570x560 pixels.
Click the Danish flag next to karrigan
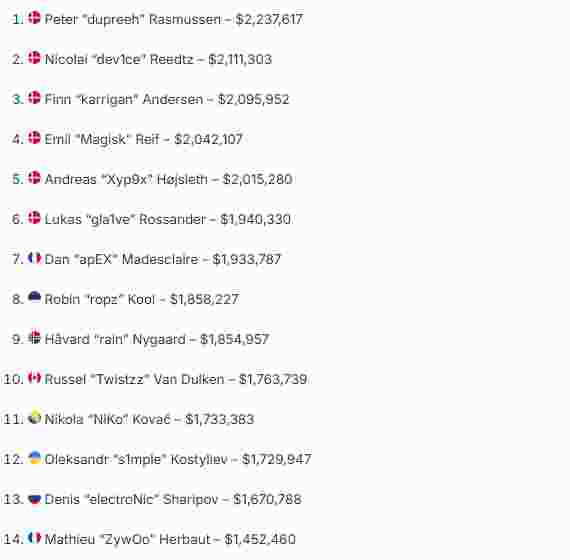pos(35,98)
